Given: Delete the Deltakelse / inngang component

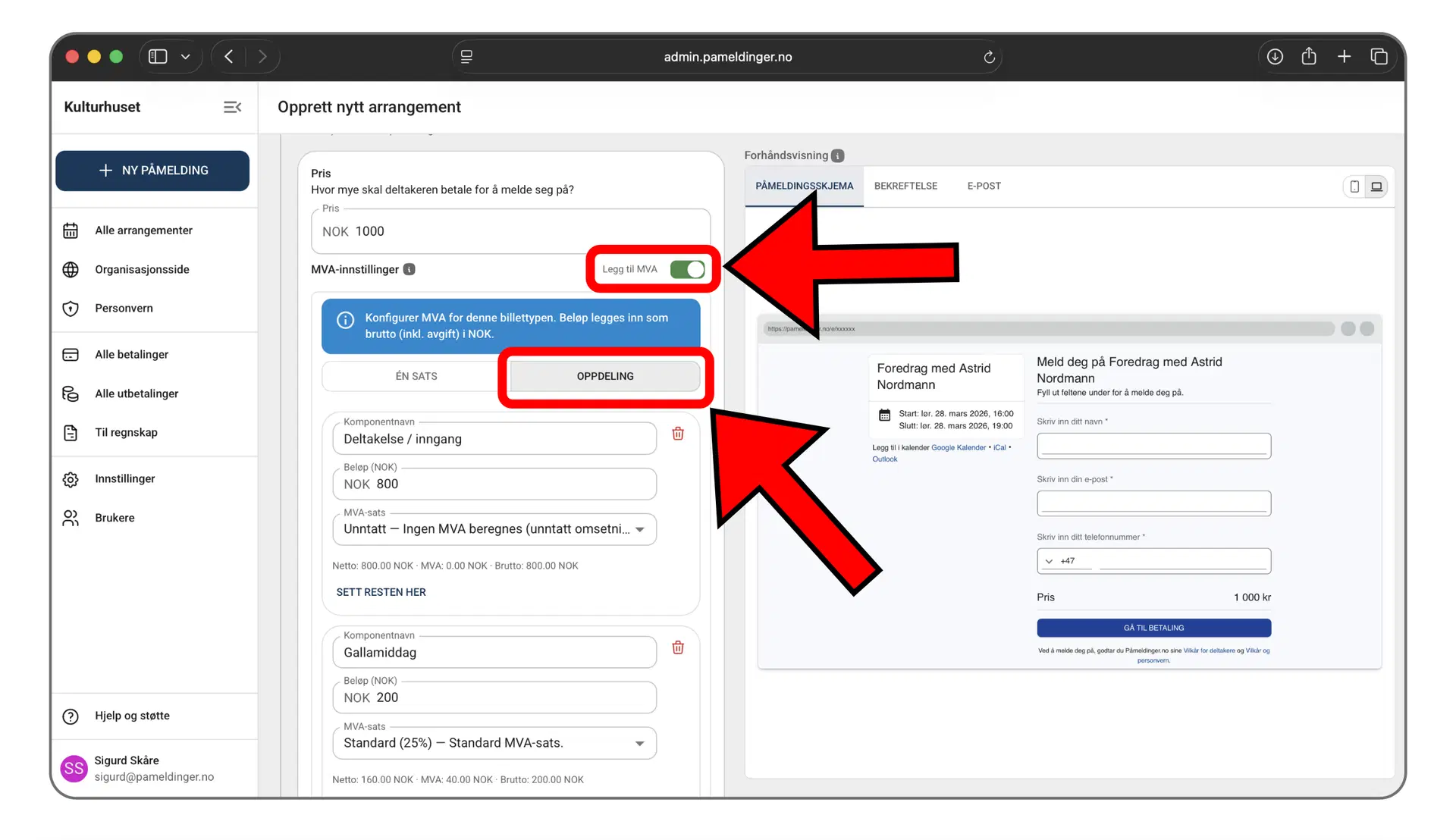Looking at the screenshot, I should click(678, 434).
